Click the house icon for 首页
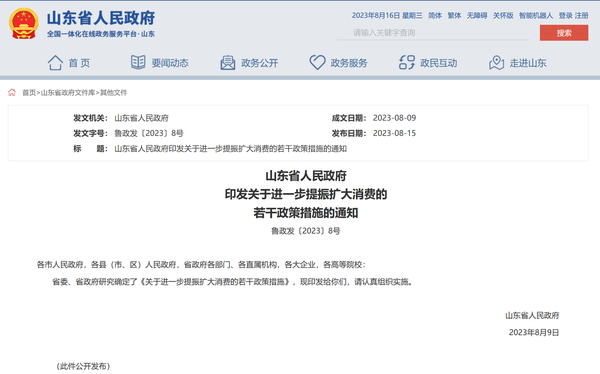Viewport: 600px width, 374px height. pyautogui.click(x=55, y=63)
